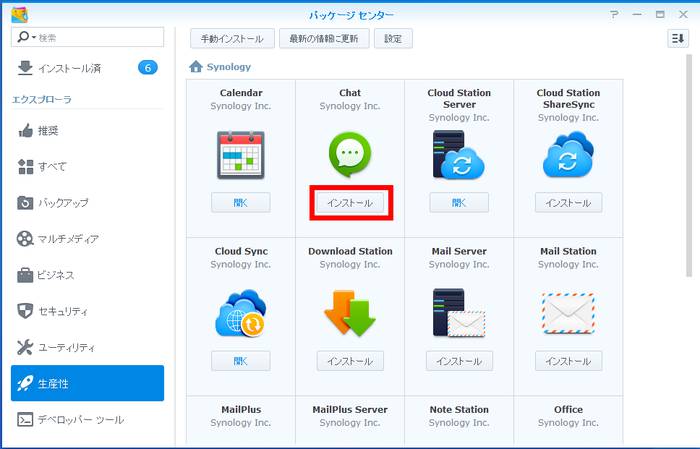Select the ユーティリティ category
The image size is (700, 449).
[x=88, y=347]
